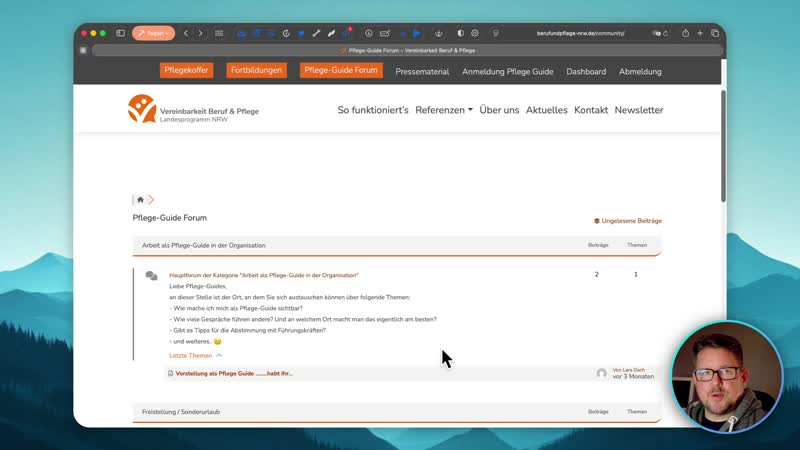800x450 pixels.
Task: Open the Über uns menu item
Action: [499, 110]
